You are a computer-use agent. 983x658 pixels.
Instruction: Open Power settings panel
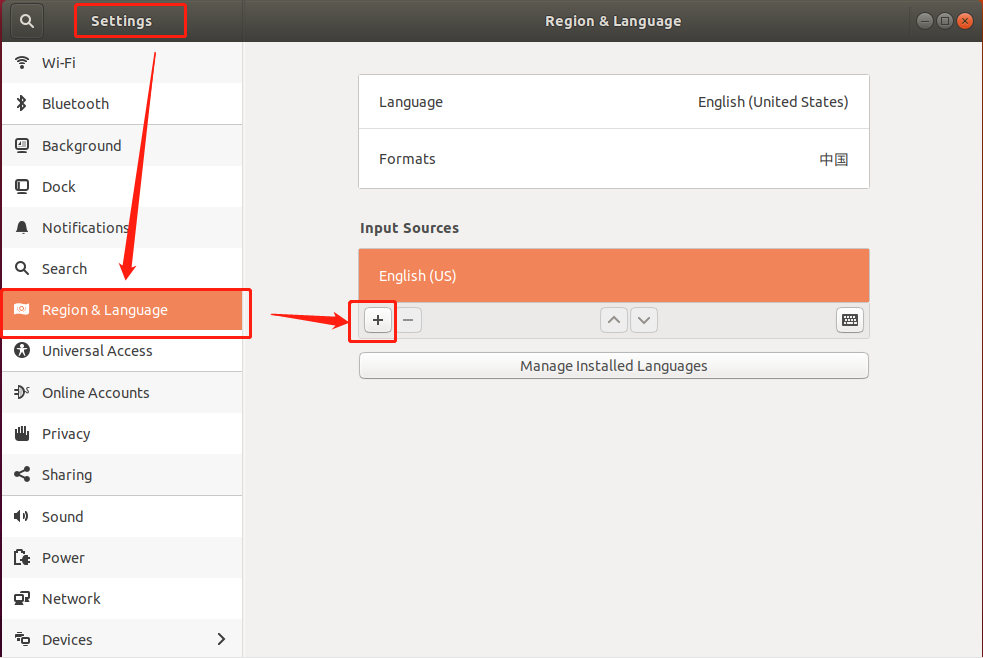click(x=122, y=557)
